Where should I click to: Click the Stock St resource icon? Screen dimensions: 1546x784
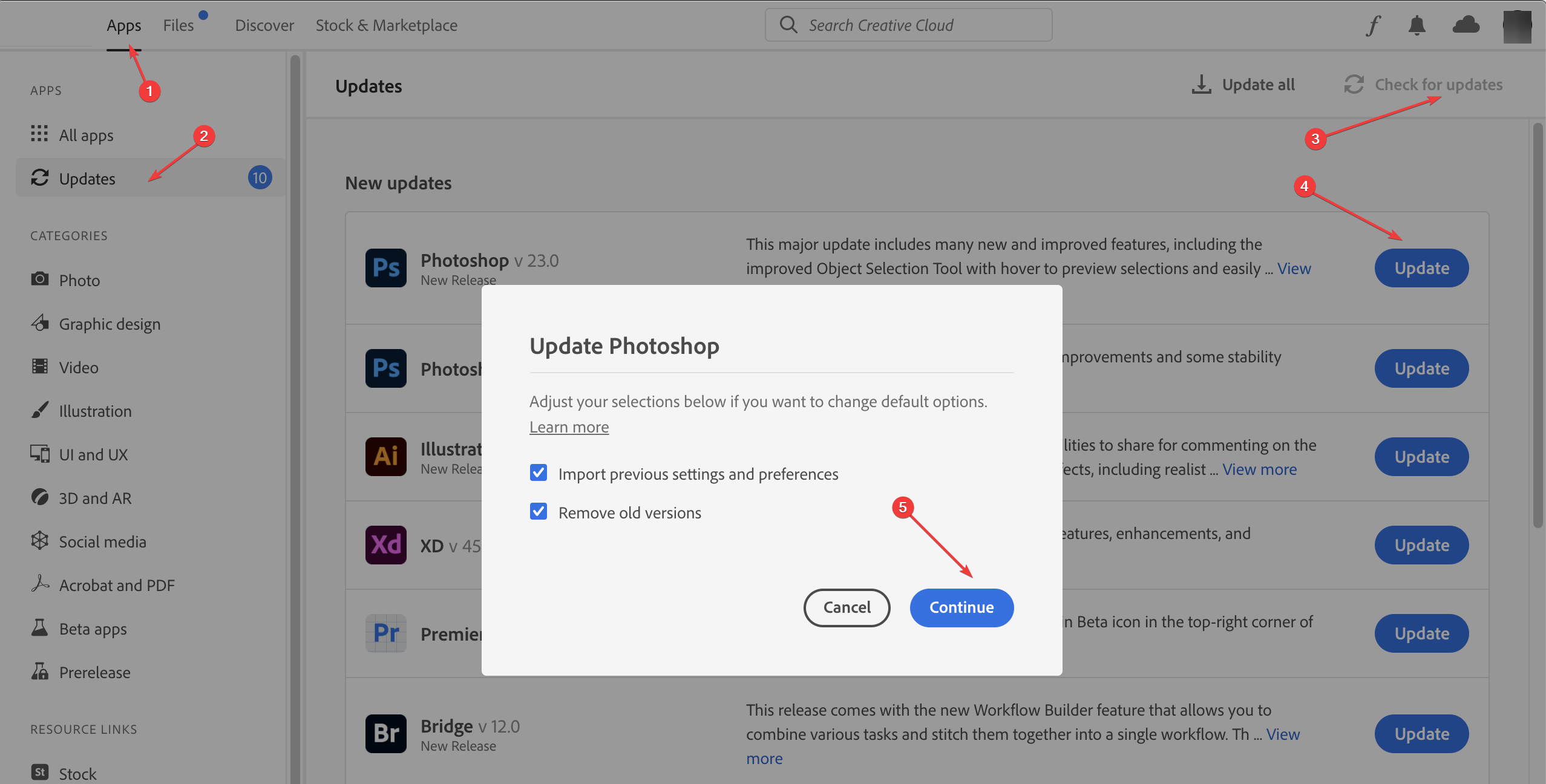(40, 772)
